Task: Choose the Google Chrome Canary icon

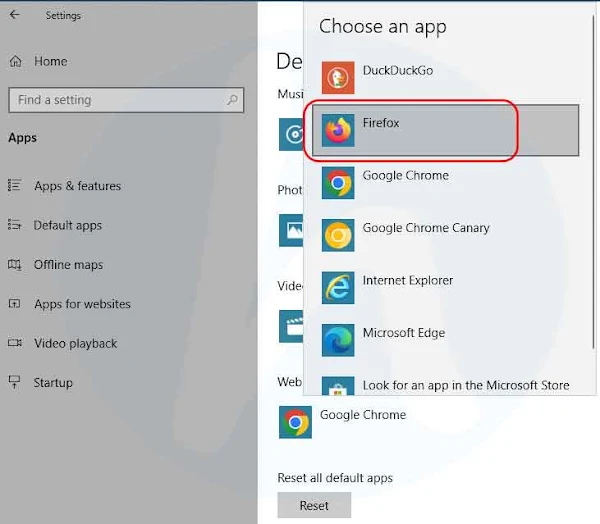Action: (338, 235)
